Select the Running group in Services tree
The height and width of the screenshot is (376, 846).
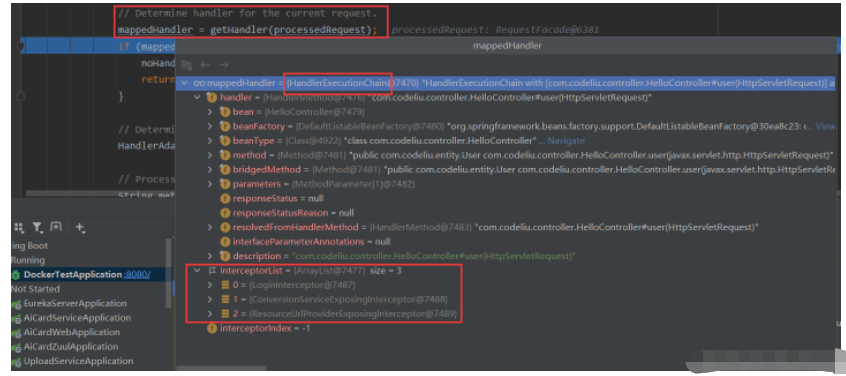pyautogui.click(x=29, y=260)
